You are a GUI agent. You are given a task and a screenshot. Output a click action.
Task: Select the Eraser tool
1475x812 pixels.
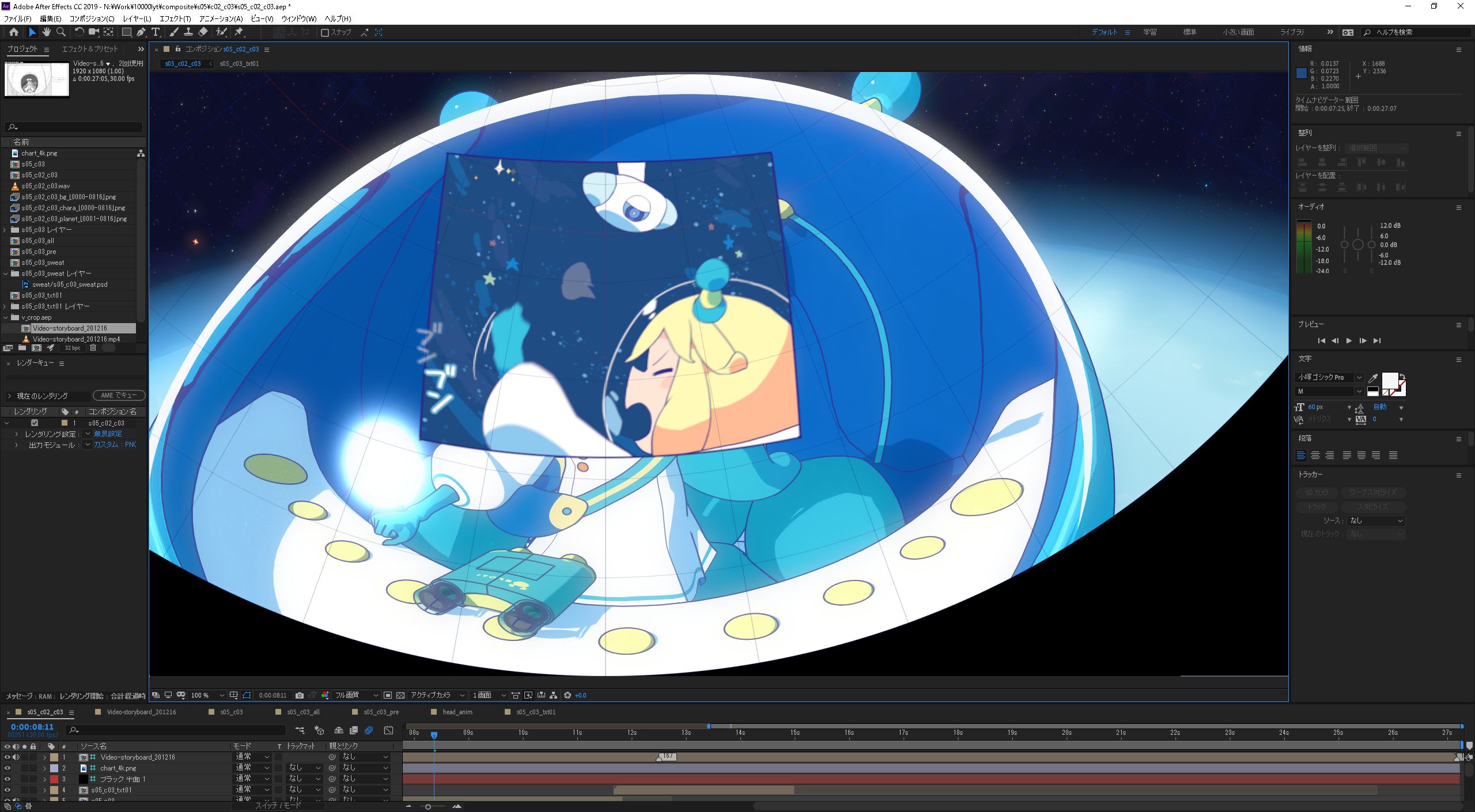pyautogui.click(x=203, y=32)
